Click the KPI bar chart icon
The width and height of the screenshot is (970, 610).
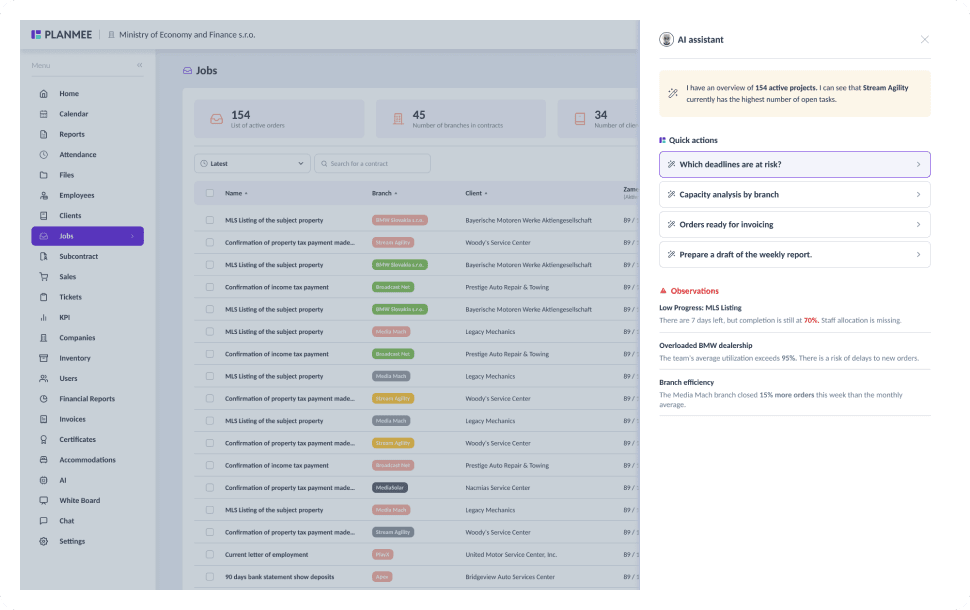[x=43, y=317]
